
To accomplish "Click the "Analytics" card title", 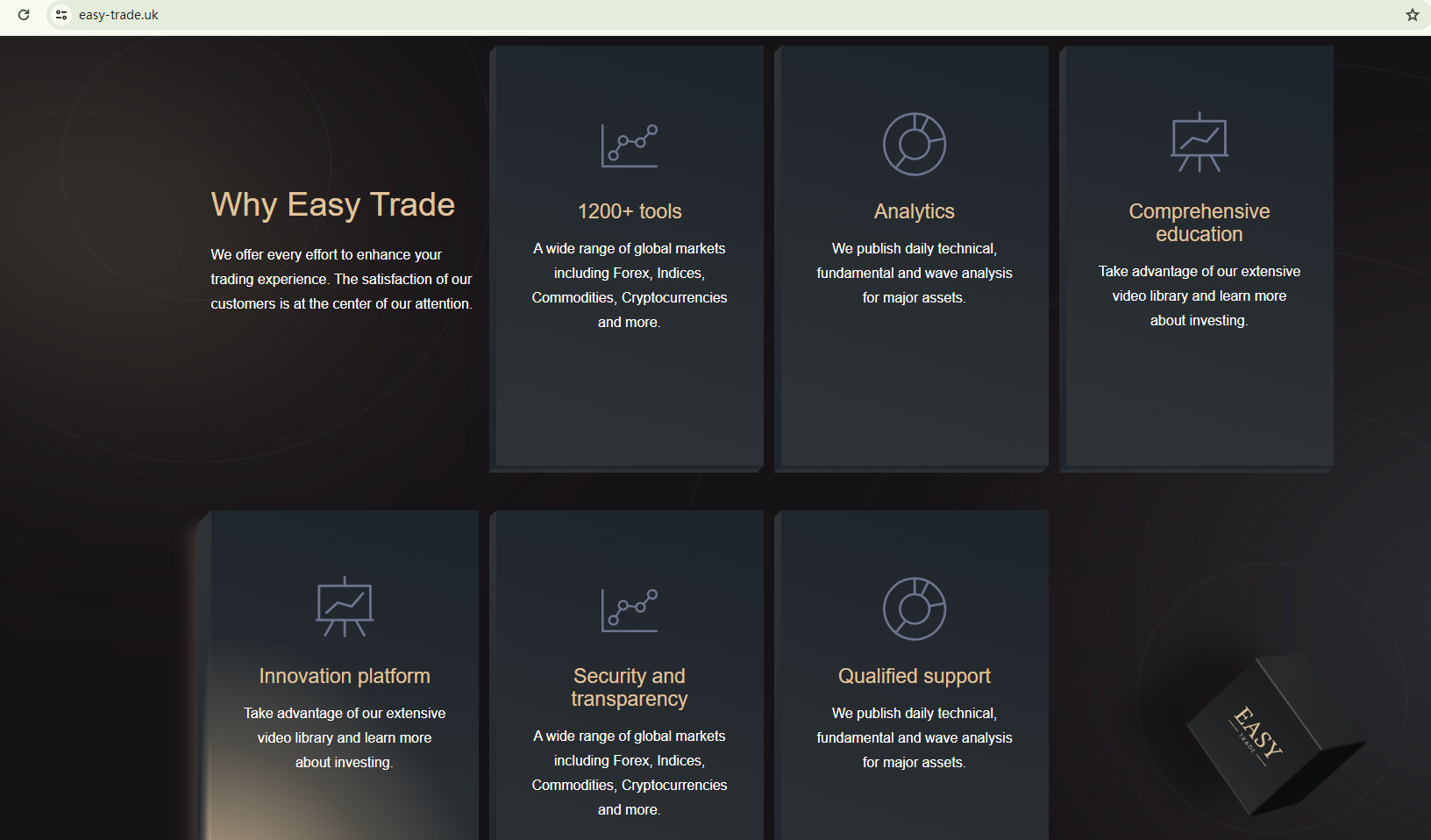I will tap(915, 211).
